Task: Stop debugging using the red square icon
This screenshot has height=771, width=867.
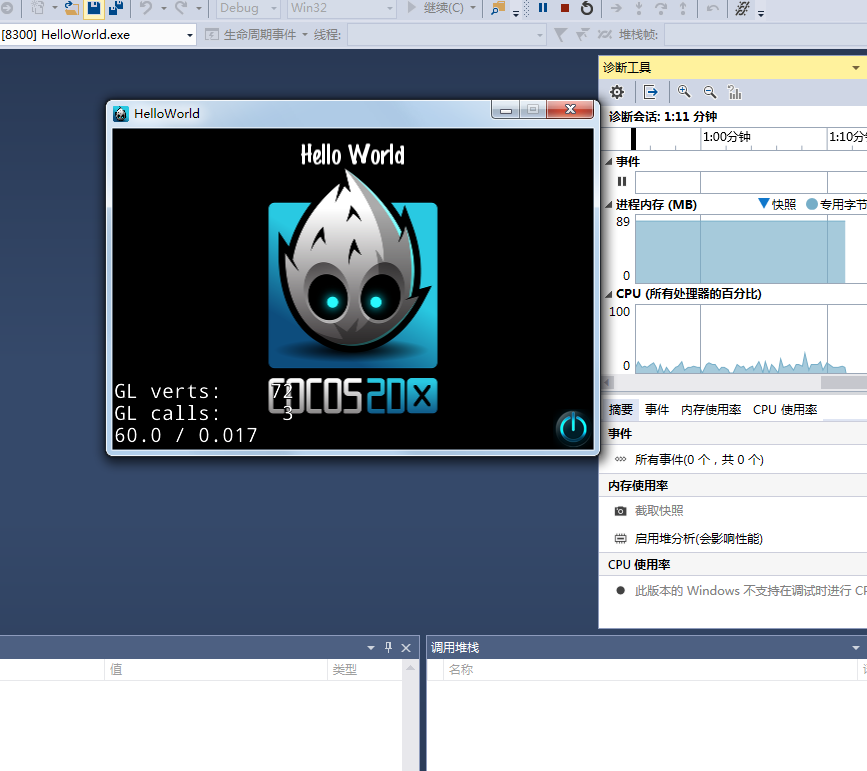Action: (x=563, y=9)
